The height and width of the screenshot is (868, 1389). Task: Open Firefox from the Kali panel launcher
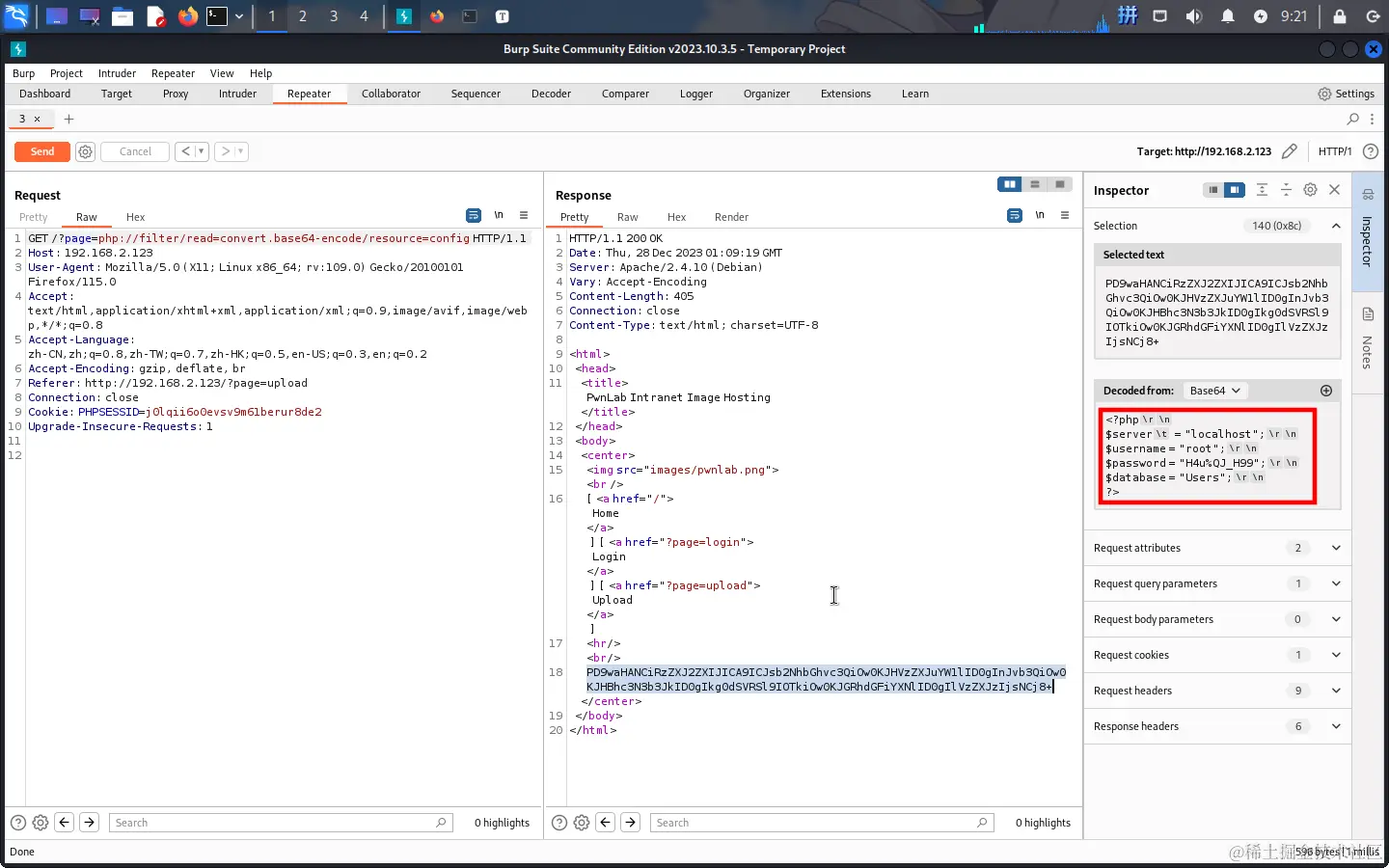coord(188,16)
